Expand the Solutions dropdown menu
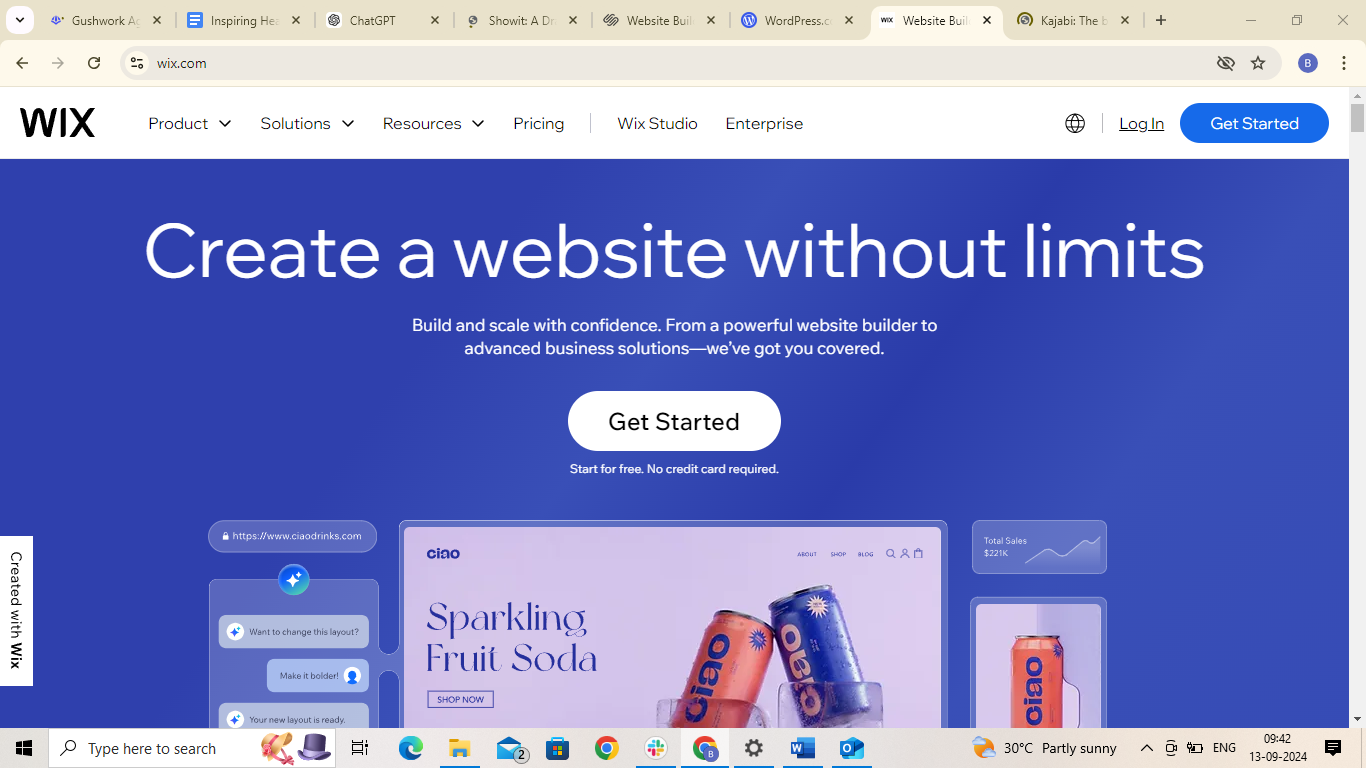 point(308,123)
